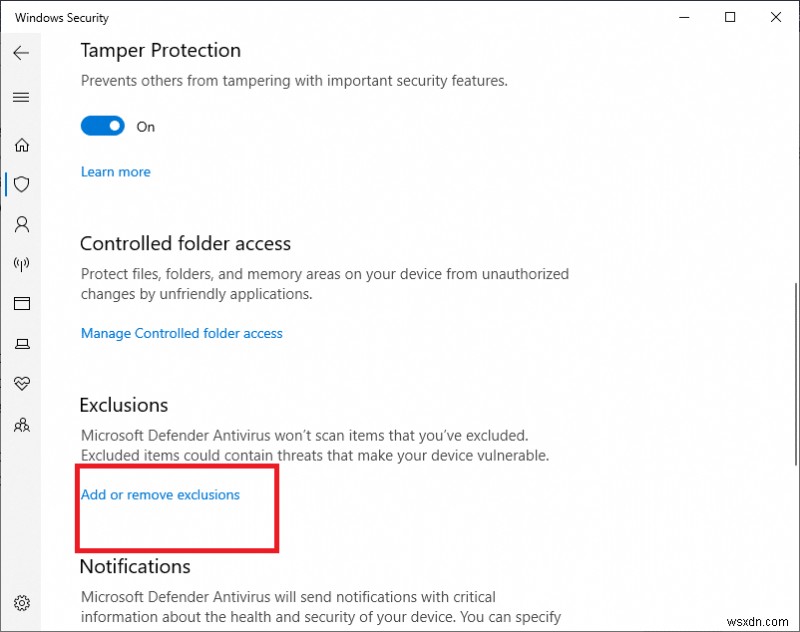Click the On label beside the toggle
This screenshot has height=632, width=800.
coord(145,127)
